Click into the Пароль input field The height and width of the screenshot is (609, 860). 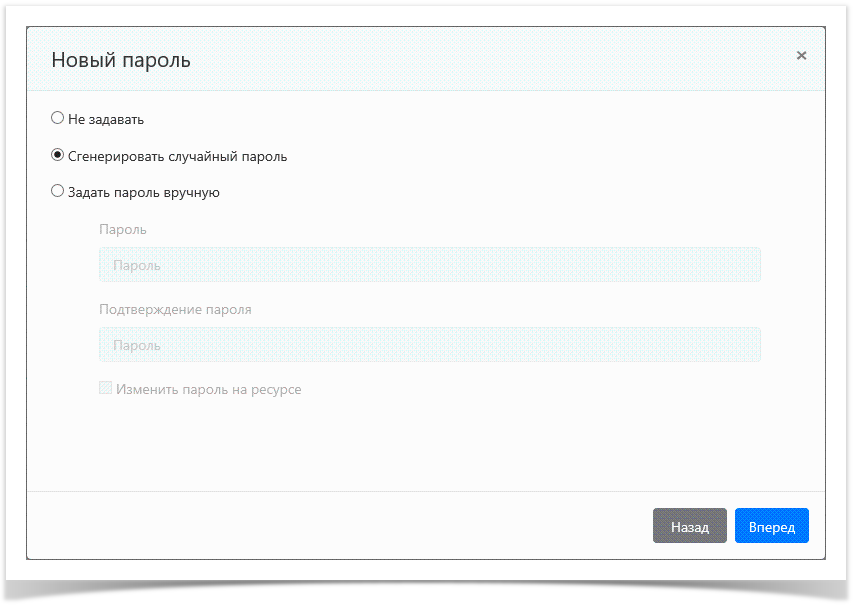click(429, 265)
